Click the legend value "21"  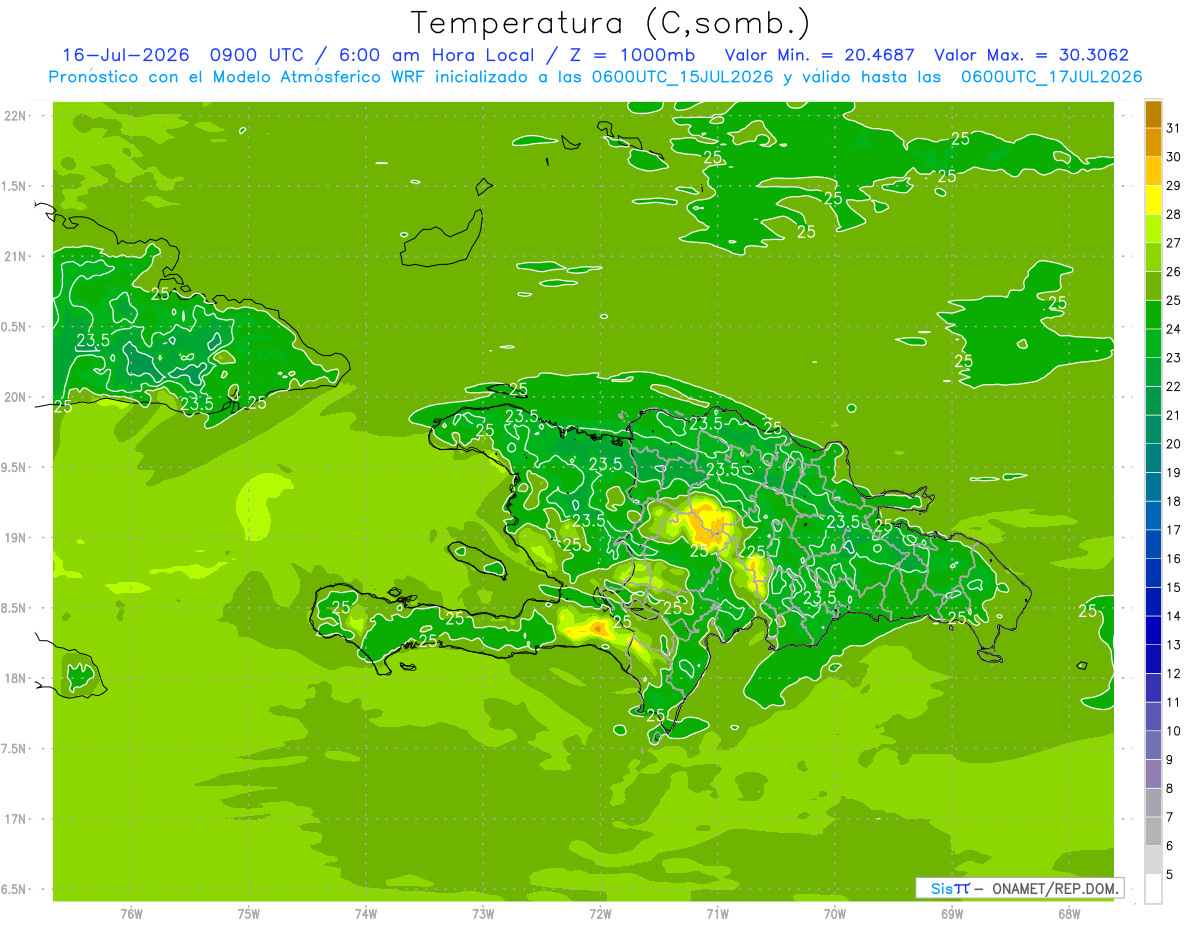[1173, 415]
